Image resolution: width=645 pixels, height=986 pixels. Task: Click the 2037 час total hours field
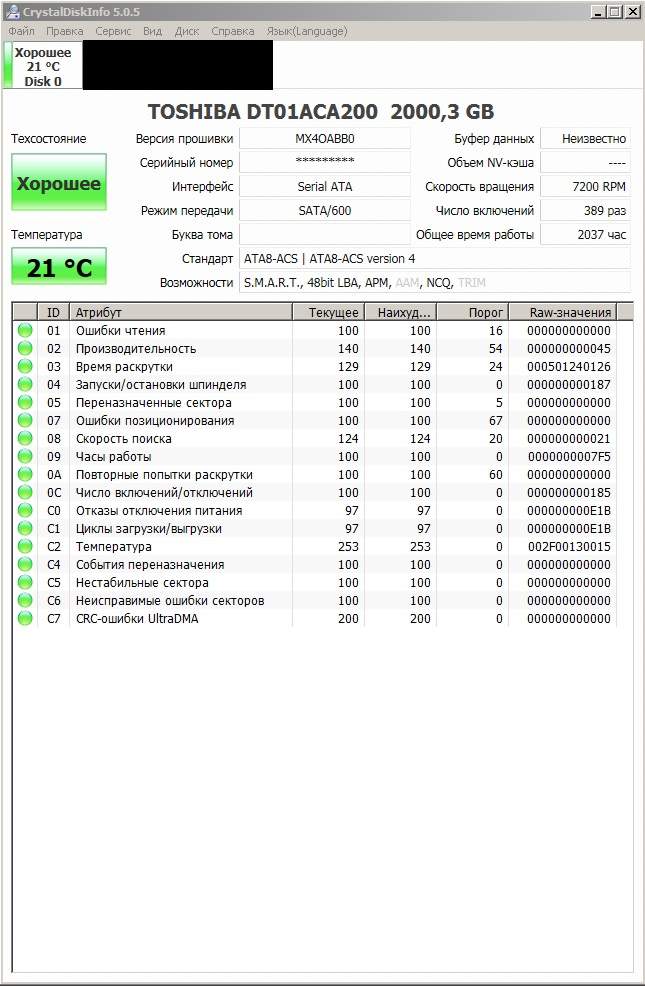585,235
